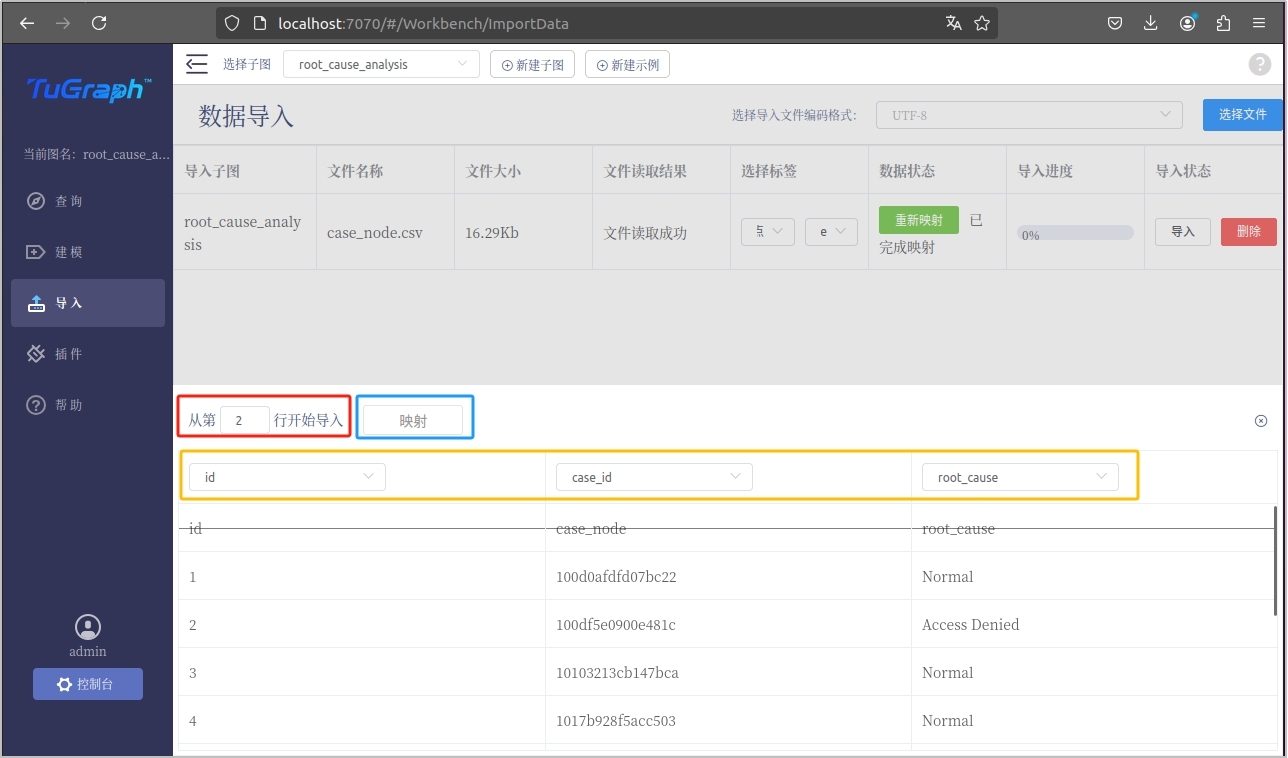Click the start row number input field
This screenshot has height=758, width=1288.
pyautogui.click(x=245, y=421)
